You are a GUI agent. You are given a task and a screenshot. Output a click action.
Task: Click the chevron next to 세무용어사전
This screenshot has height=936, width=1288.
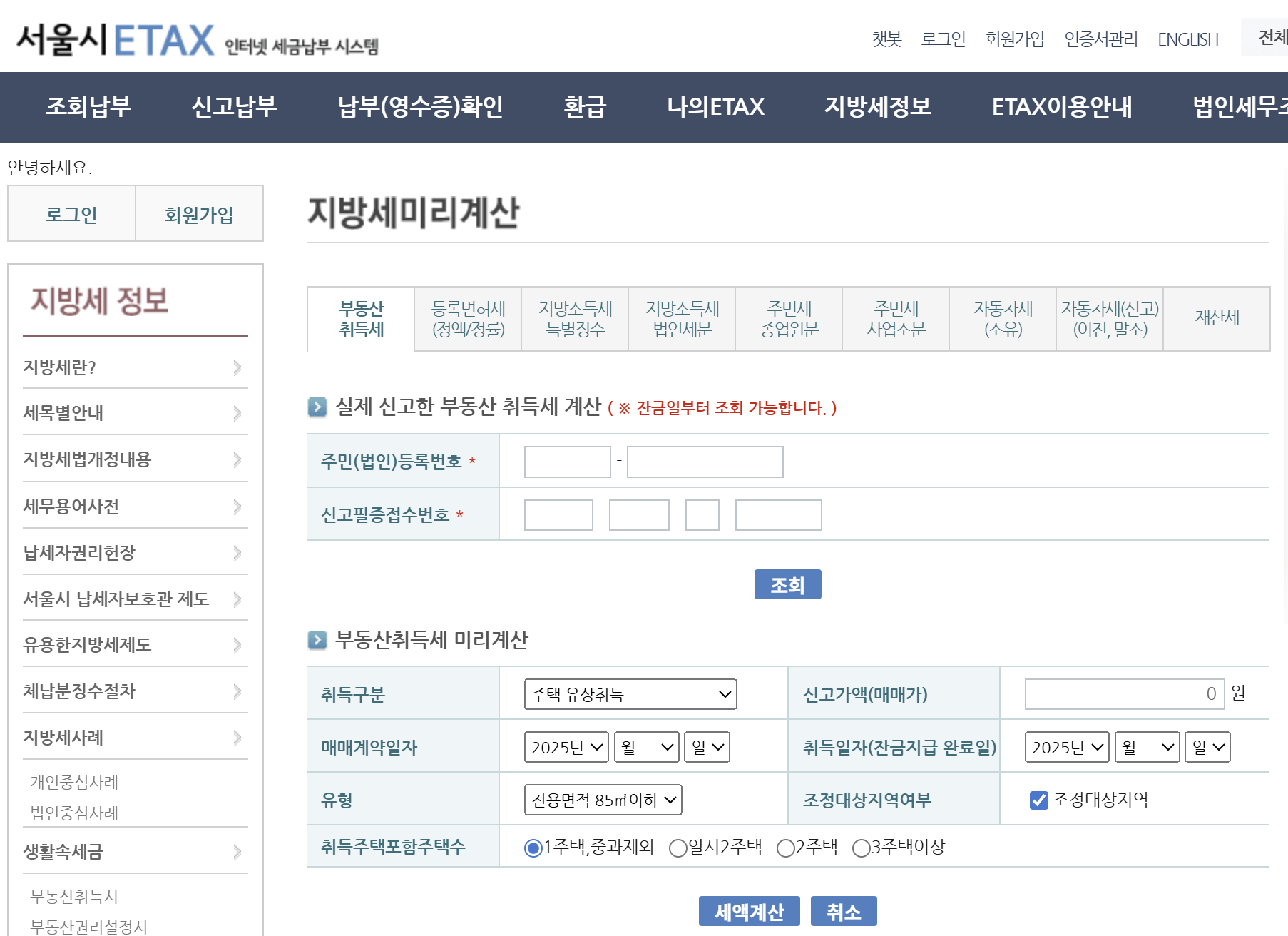(237, 507)
